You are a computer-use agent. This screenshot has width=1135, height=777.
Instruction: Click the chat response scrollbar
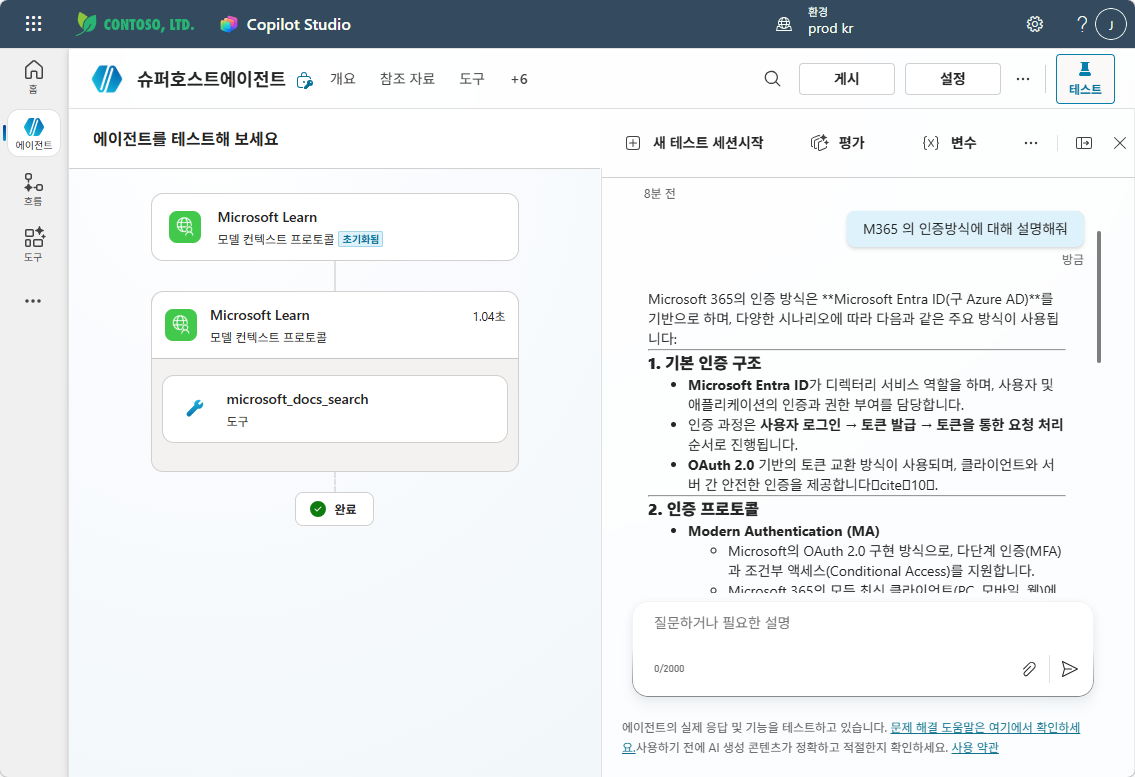pos(1099,297)
